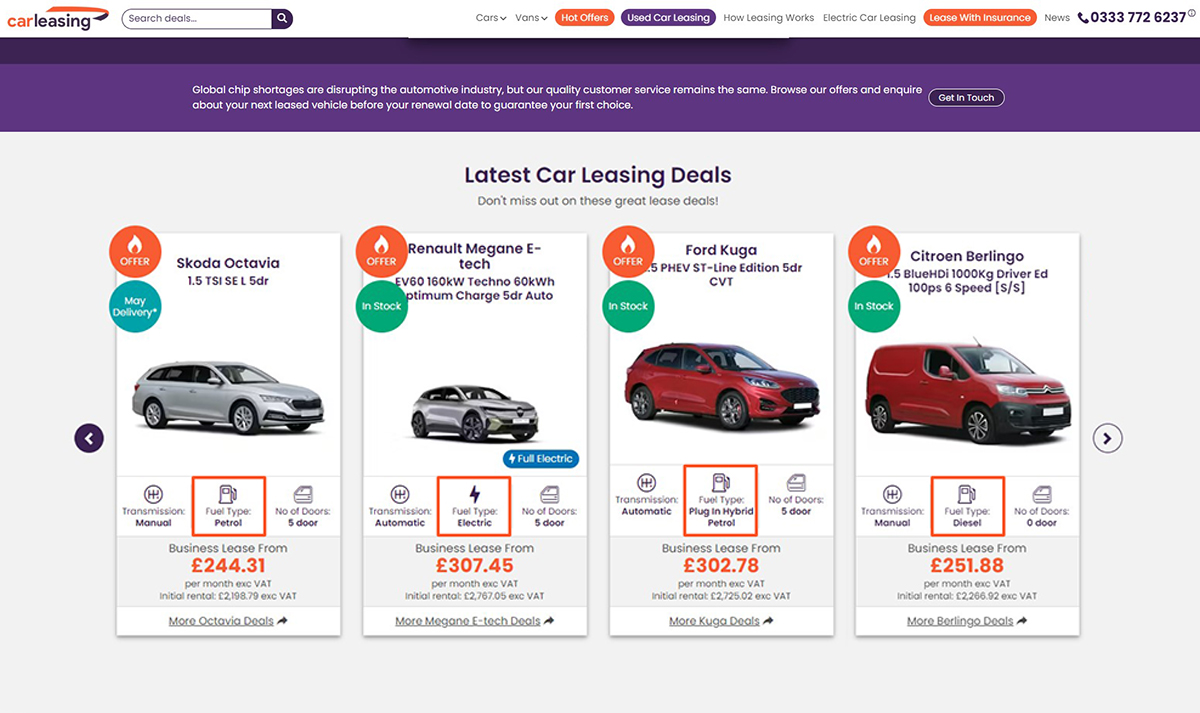Click the phone number 0333 772 6237

point(1138,17)
